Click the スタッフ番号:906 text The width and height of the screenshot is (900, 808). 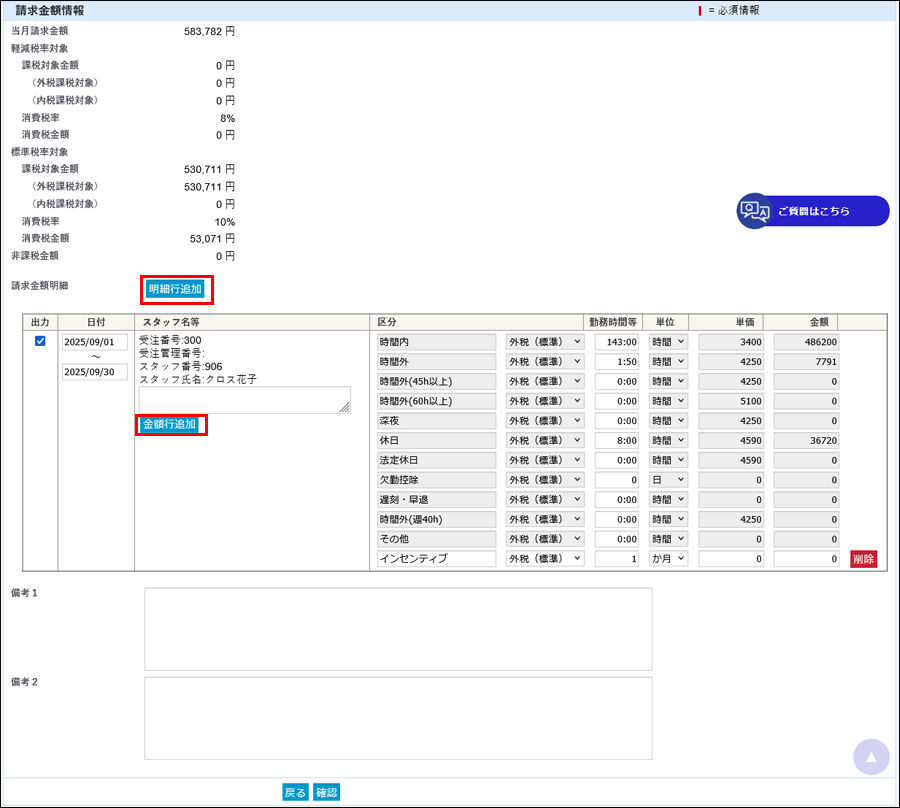[181, 366]
